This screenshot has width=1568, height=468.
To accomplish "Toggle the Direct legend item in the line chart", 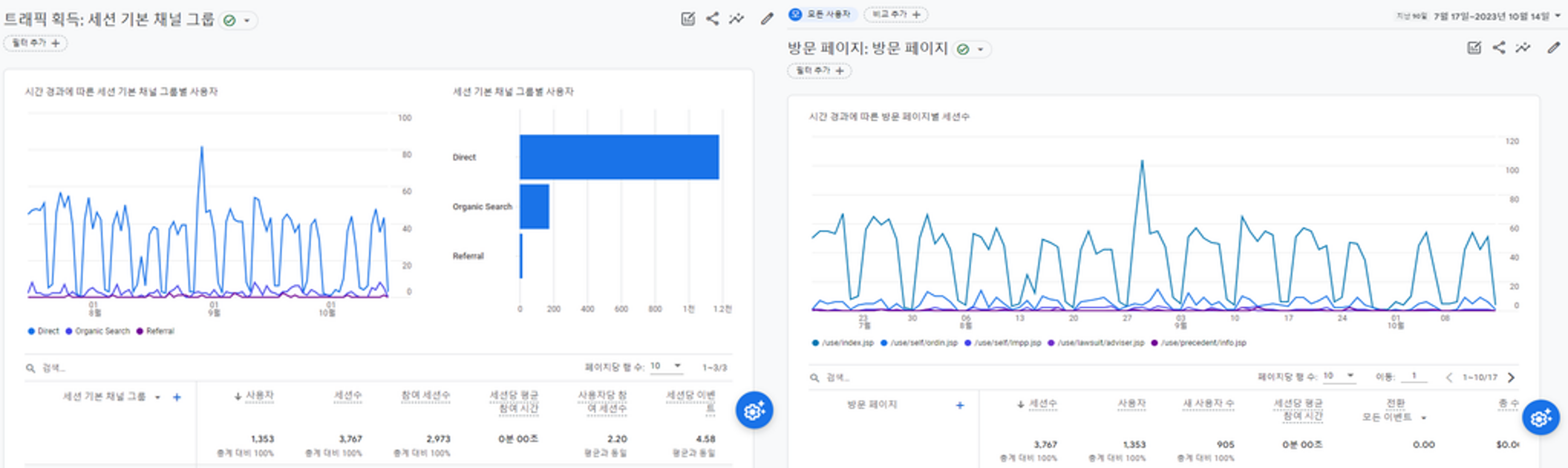I will (45, 331).
